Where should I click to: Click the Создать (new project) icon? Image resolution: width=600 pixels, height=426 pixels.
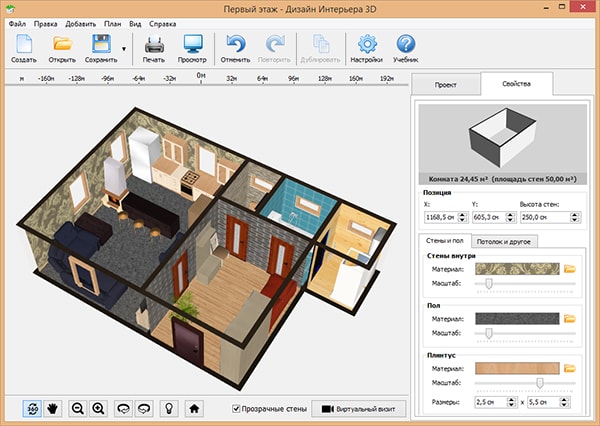click(x=24, y=47)
